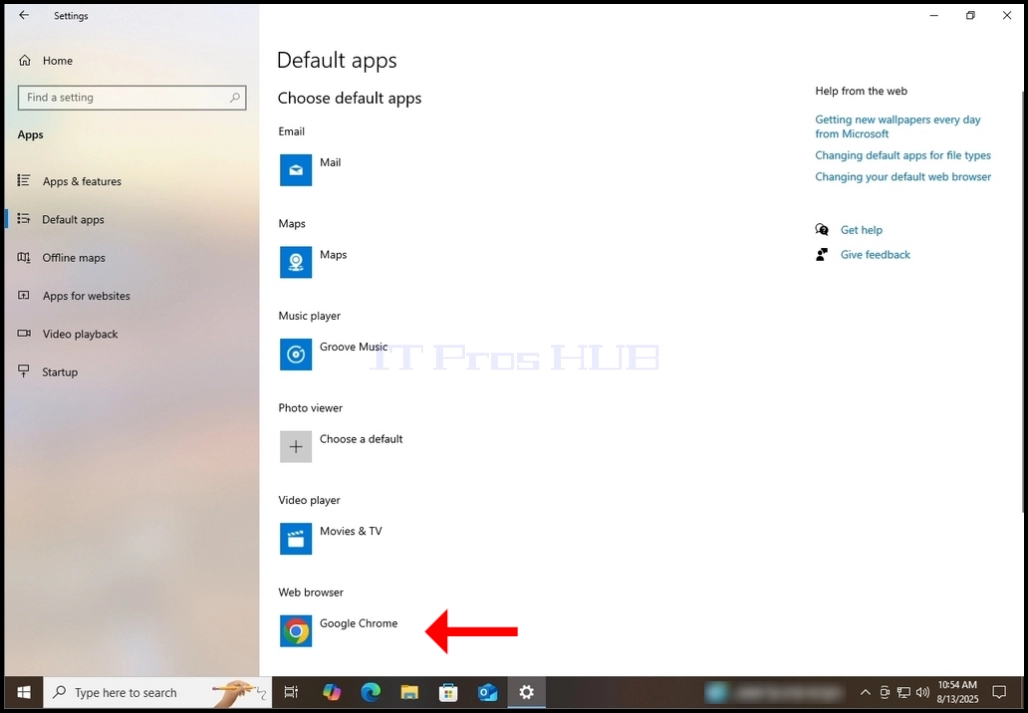Click the vertical scrollbar of Default apps

1023,301
